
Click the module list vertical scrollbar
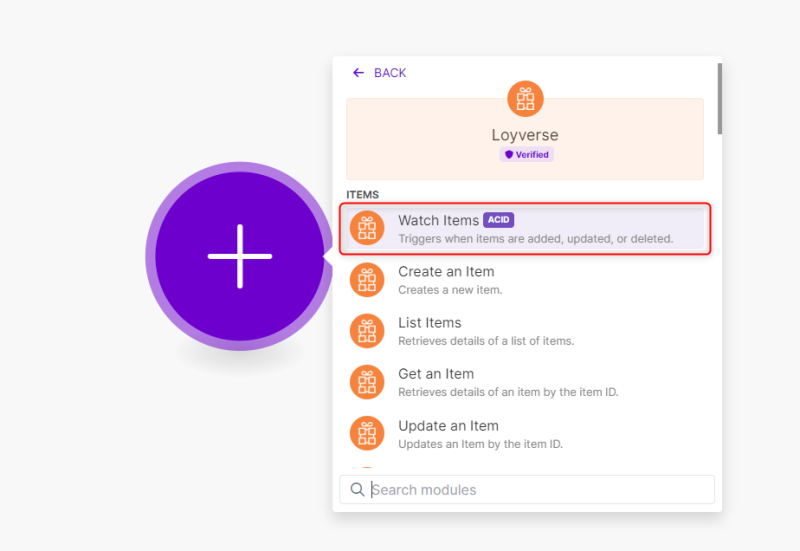tap(718, 100)
